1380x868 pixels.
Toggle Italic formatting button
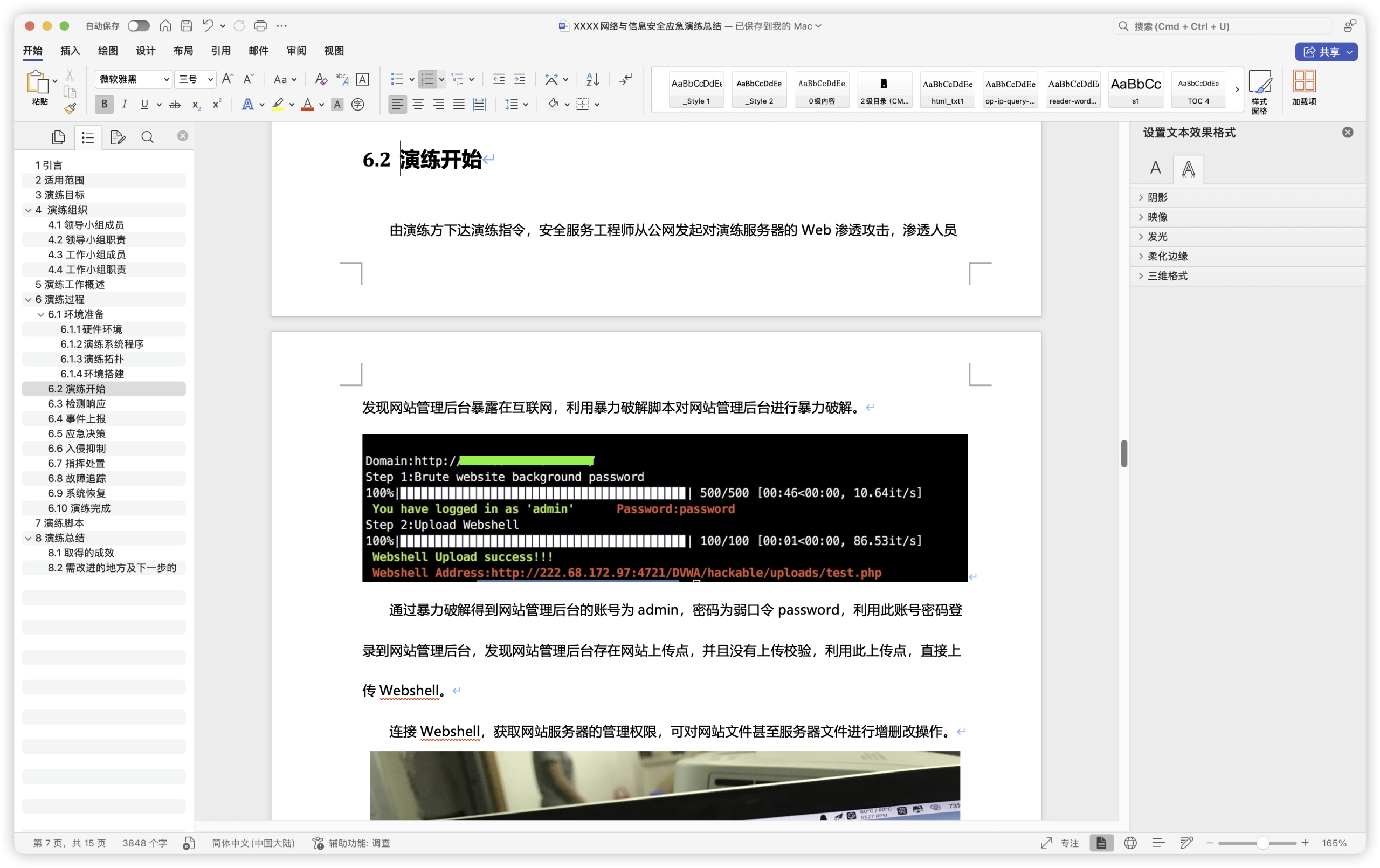pos(125,104)
